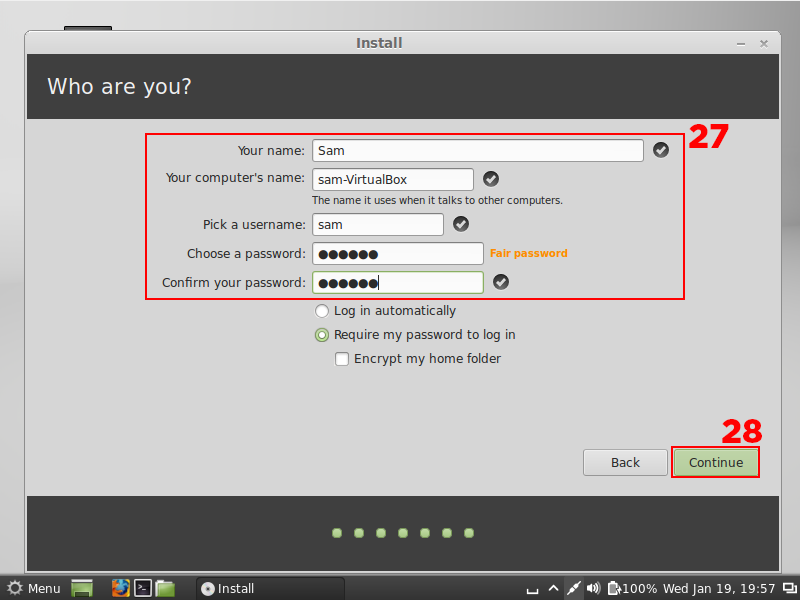Click Install window entry in taskbar
The height and width of the screenshot is (600, 800).
(x=270, y=588)
